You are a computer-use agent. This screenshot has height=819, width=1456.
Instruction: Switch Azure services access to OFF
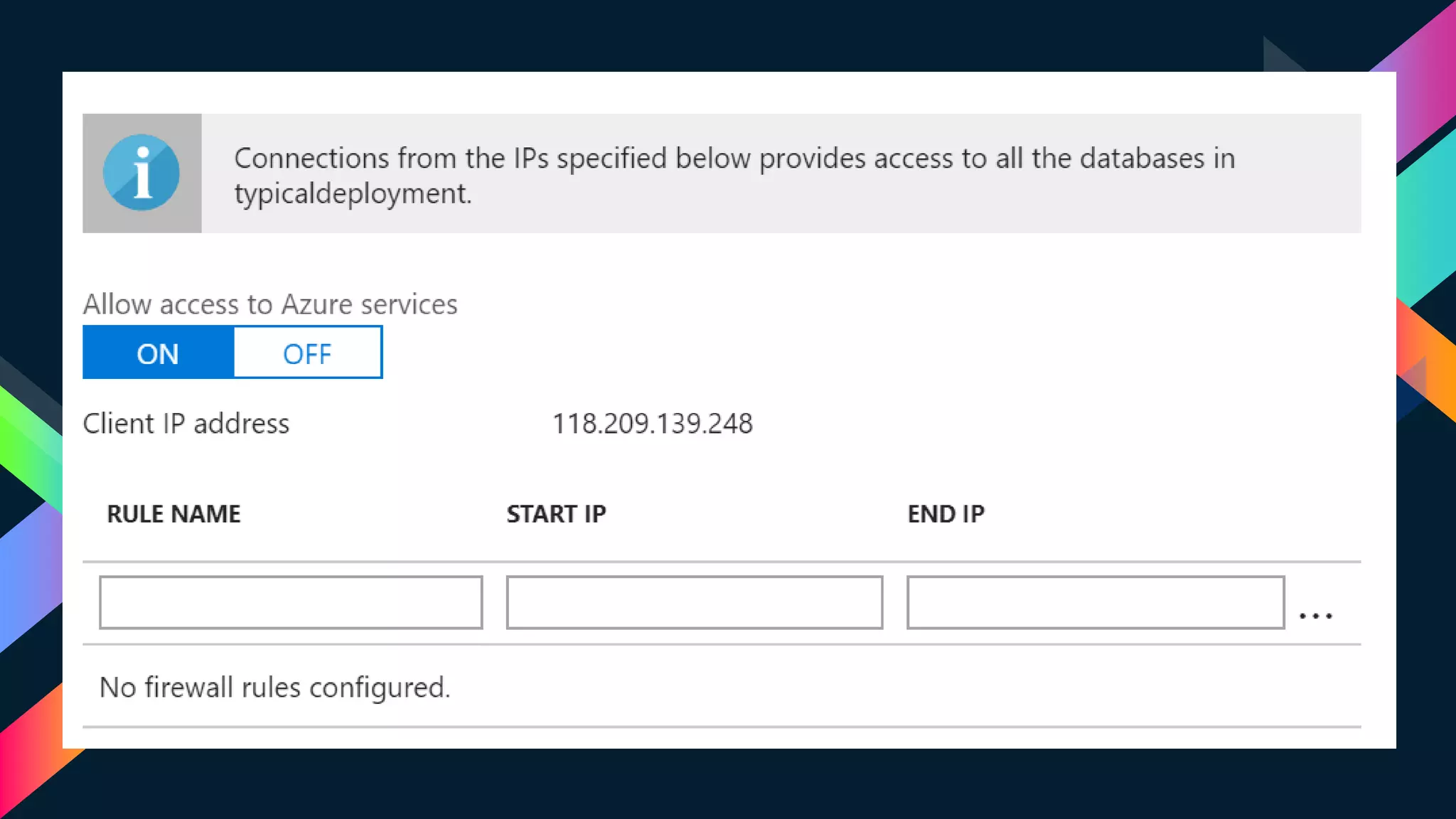pos(307,353)
